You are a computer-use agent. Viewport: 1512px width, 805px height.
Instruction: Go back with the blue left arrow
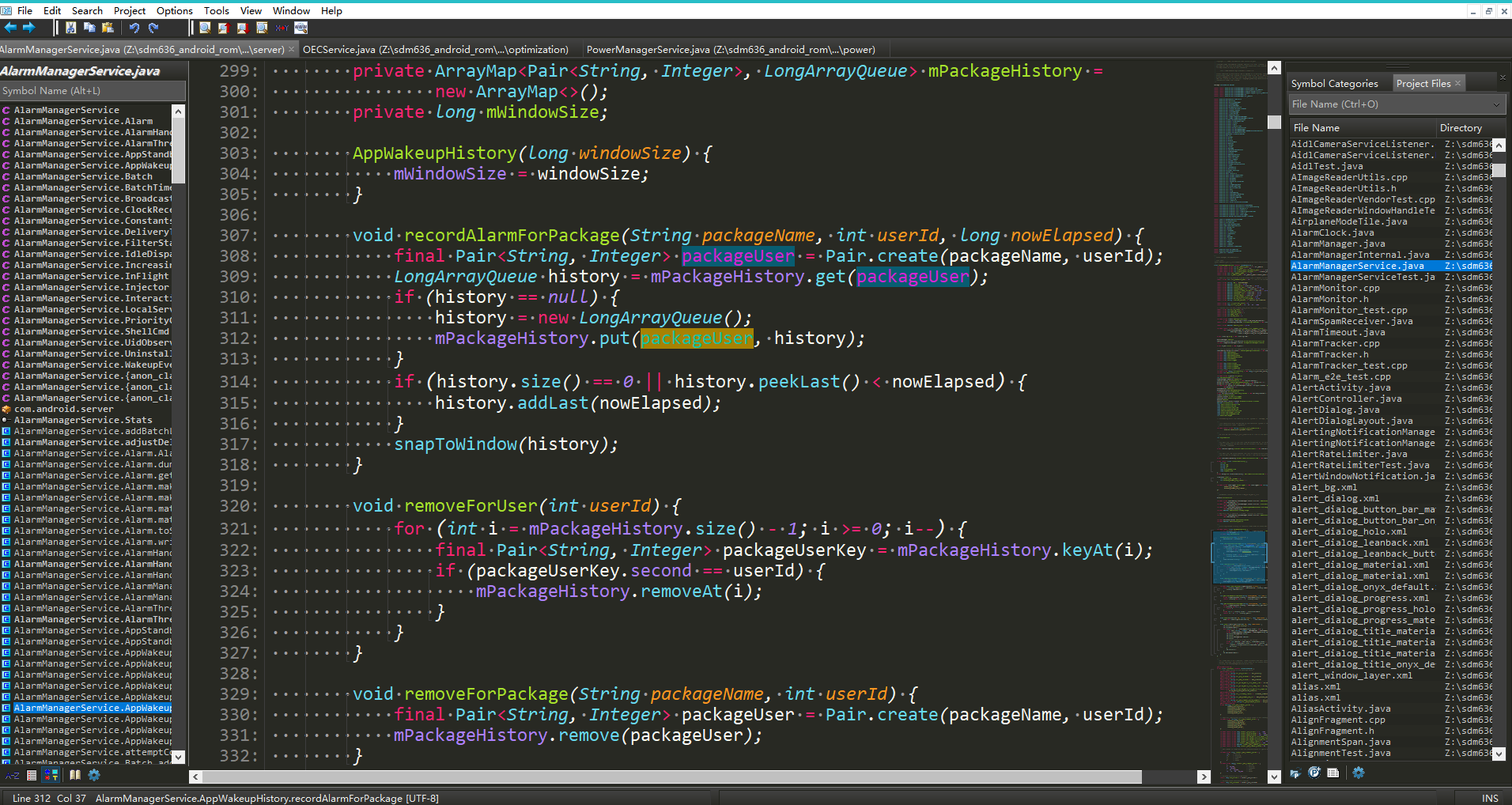point(10,28)
